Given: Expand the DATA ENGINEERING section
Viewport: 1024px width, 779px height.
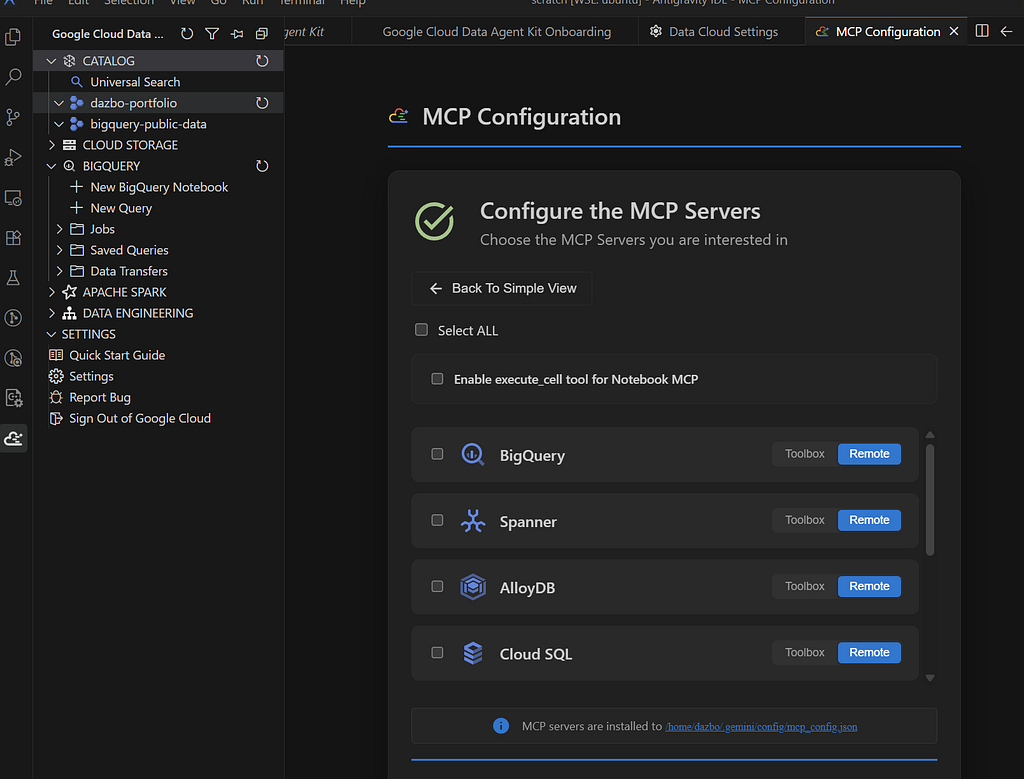Looking at the screenshot, I should pyautogui.click(x=52, y=313).
